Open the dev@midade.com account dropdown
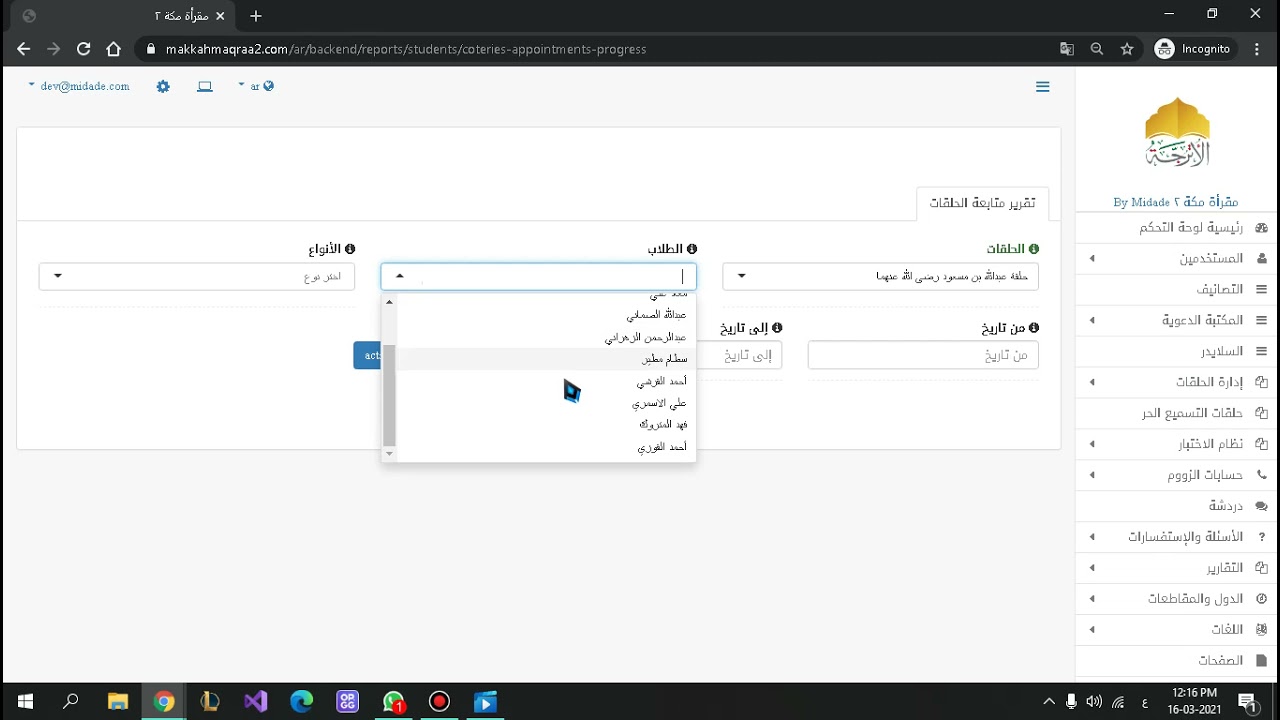The image size is (1280, 720). click(x=79, y=87)
